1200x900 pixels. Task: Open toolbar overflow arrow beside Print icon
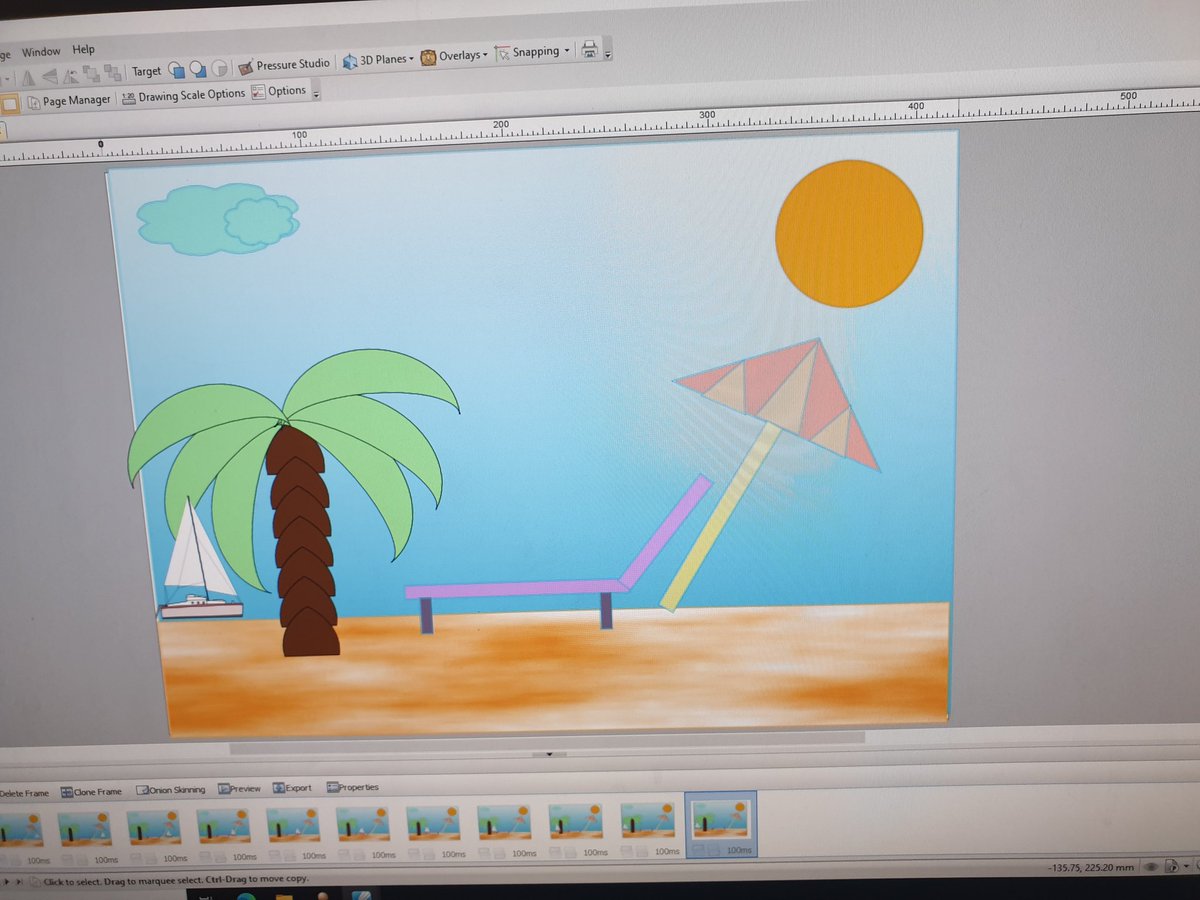point(608,52)
